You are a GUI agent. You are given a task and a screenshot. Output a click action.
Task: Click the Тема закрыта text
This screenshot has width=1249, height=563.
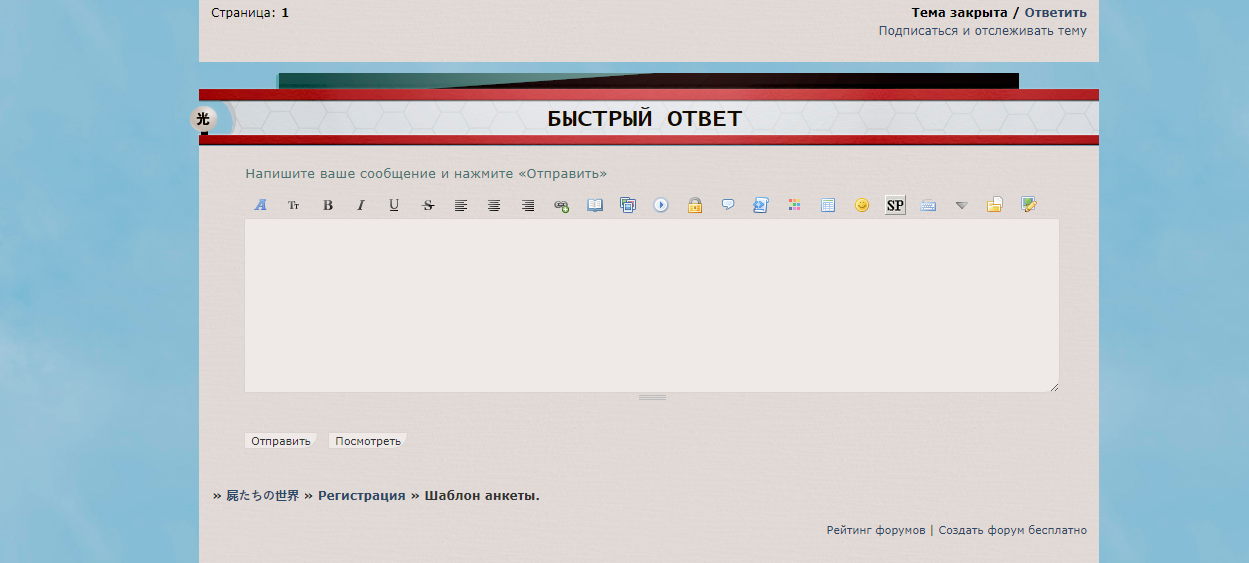coord(959,13)
